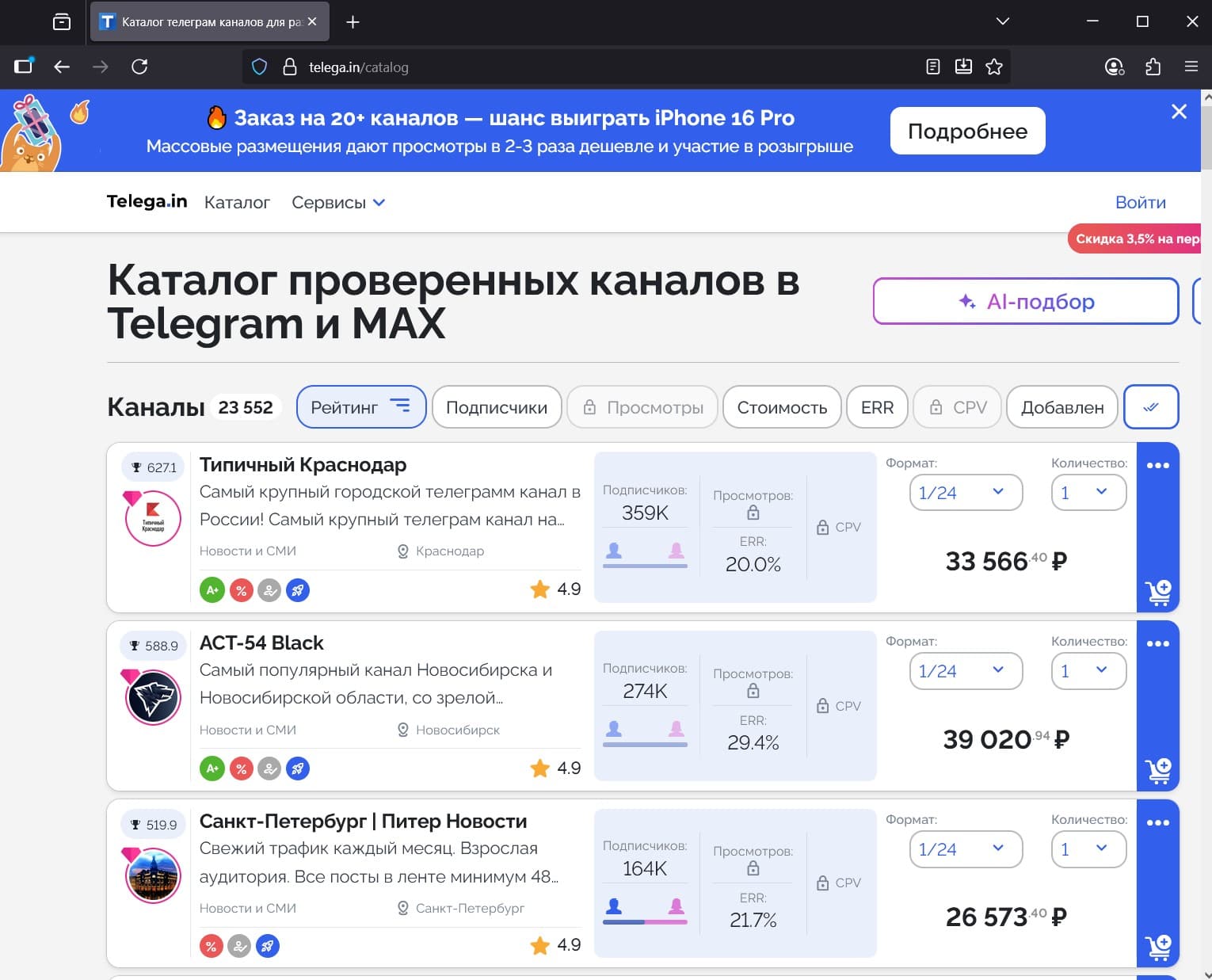1212x980 pixels.
Task: Click the Войти login link
Action: tap(1140, 203)
